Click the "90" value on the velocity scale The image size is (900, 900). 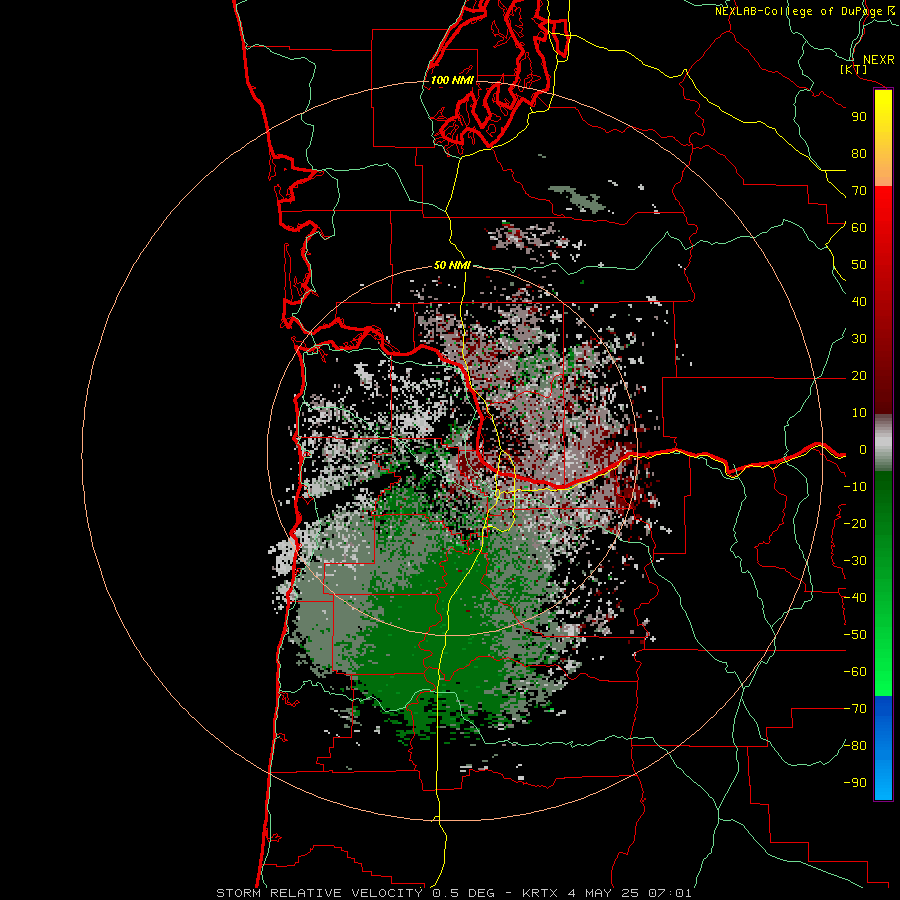859,117
